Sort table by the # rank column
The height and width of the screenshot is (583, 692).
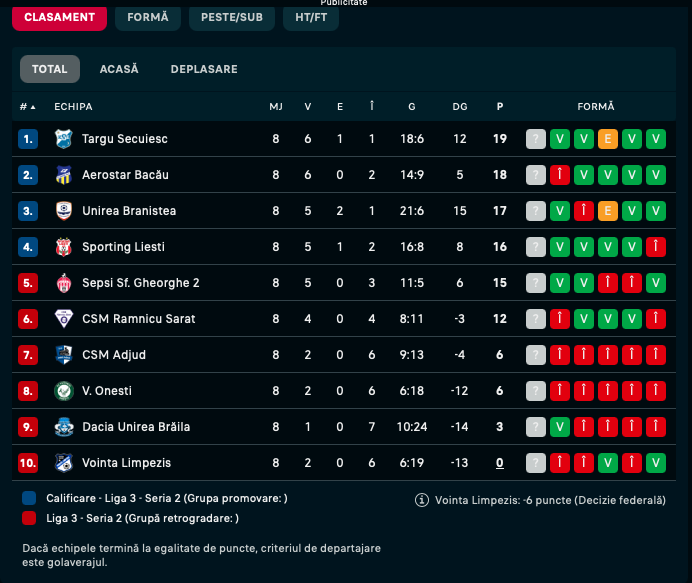tap(27, 106)
